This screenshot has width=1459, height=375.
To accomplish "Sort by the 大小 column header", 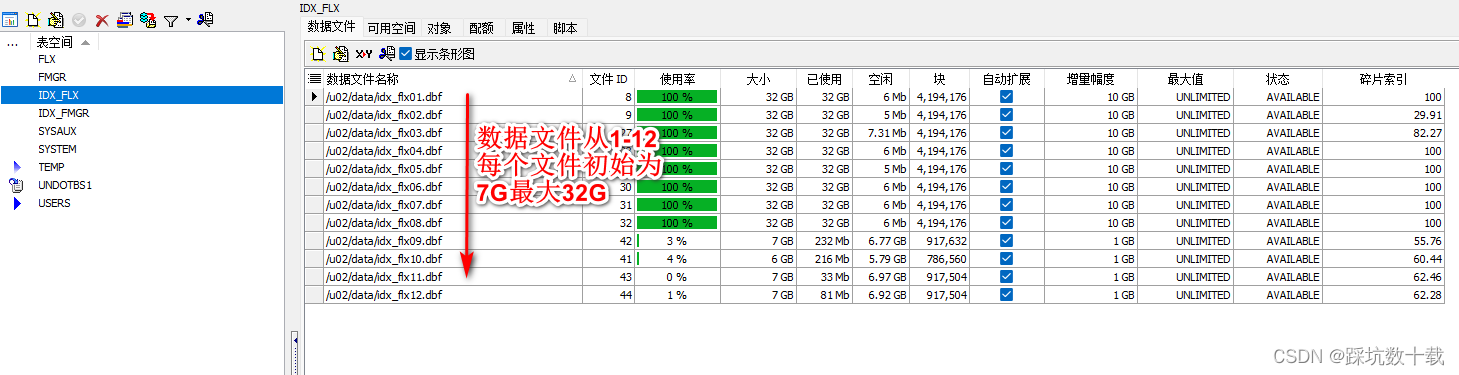I will click(759, 78).
